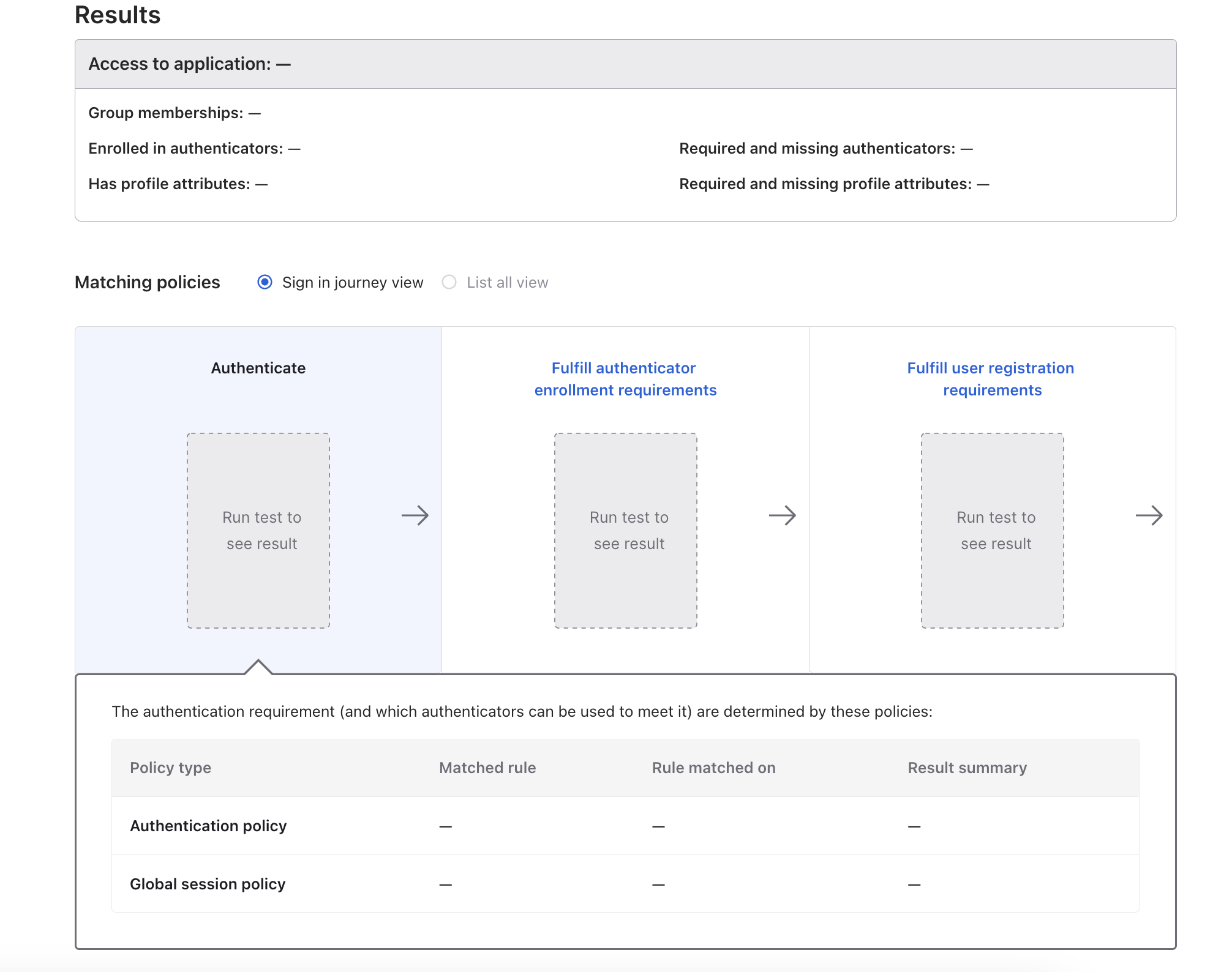Click the Access to application header

(189, 64)
